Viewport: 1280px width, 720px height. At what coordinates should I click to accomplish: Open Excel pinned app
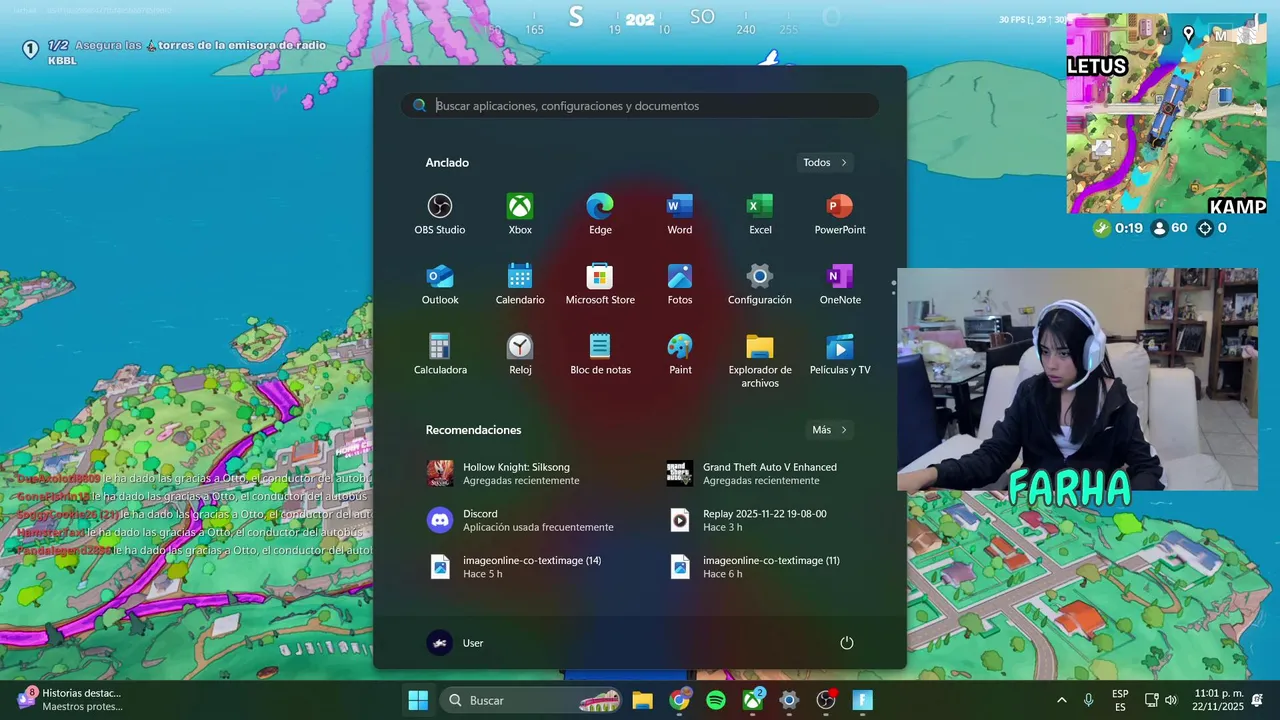click(760, 215)
